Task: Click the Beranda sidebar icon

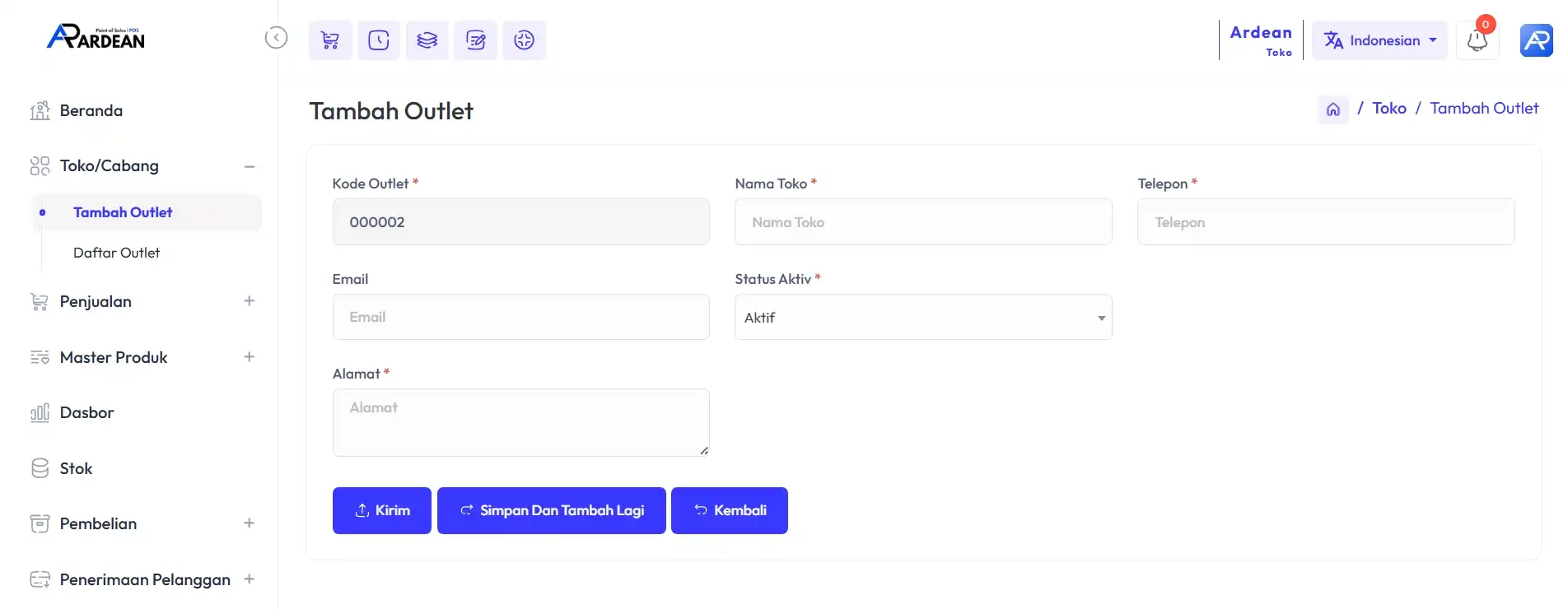Action: (40, 110)
